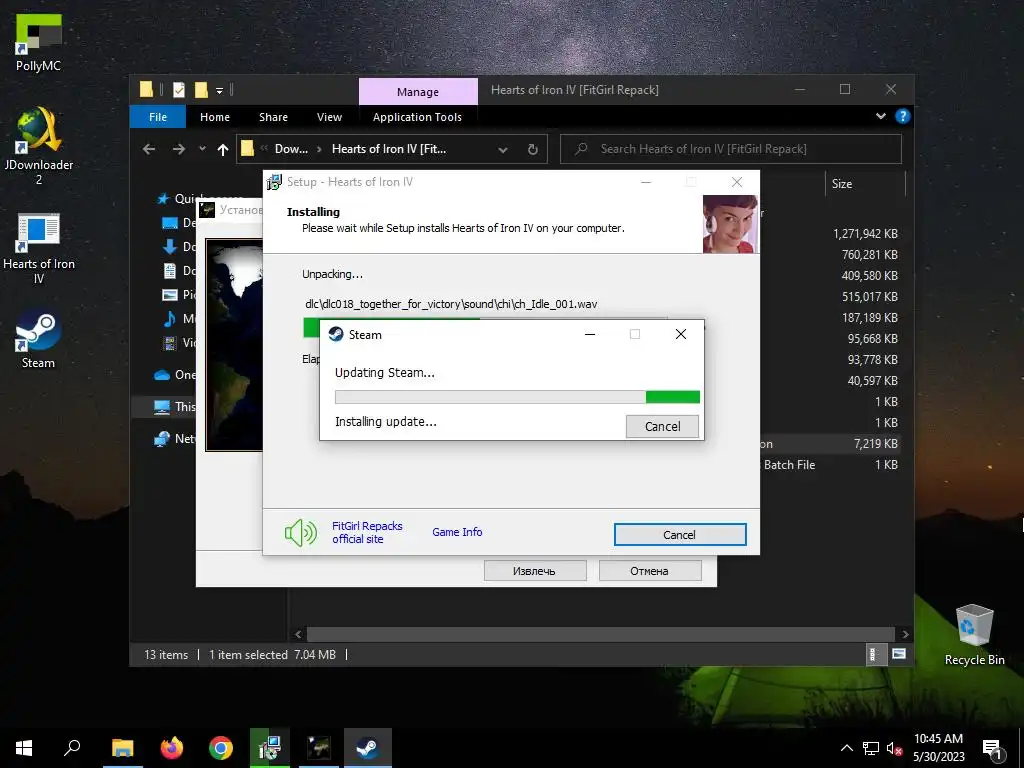Launch Chrome from the taskbar
This screenshot has height=768, width=1024.
point(221,748)
